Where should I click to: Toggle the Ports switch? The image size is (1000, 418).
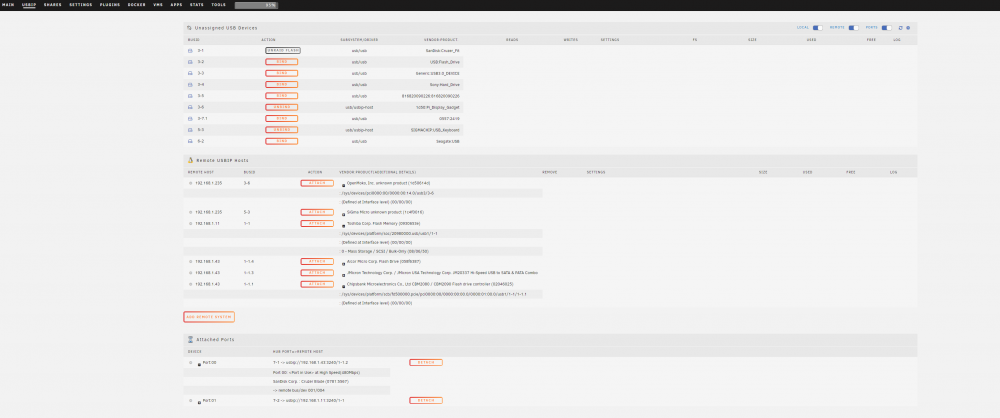tap(886, 28)
